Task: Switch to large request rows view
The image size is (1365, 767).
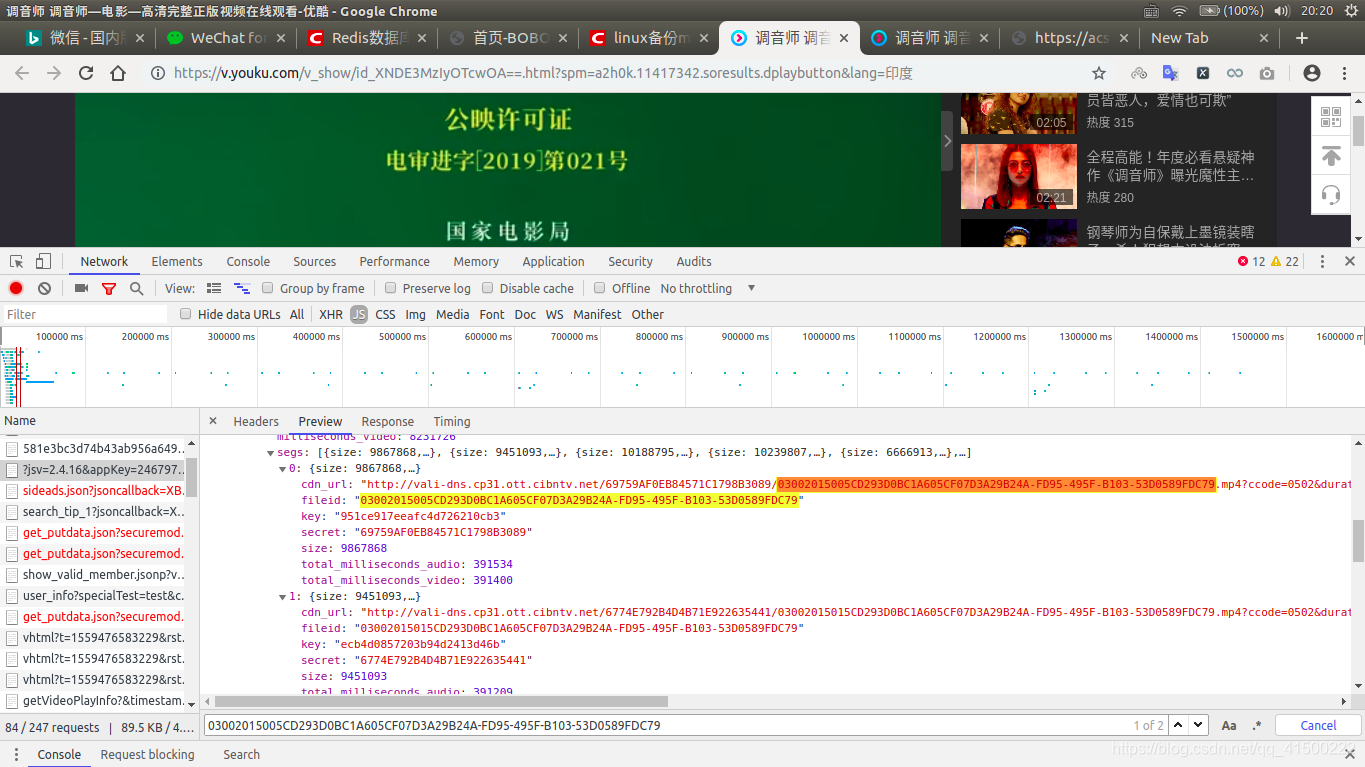Action: [214, 288]
